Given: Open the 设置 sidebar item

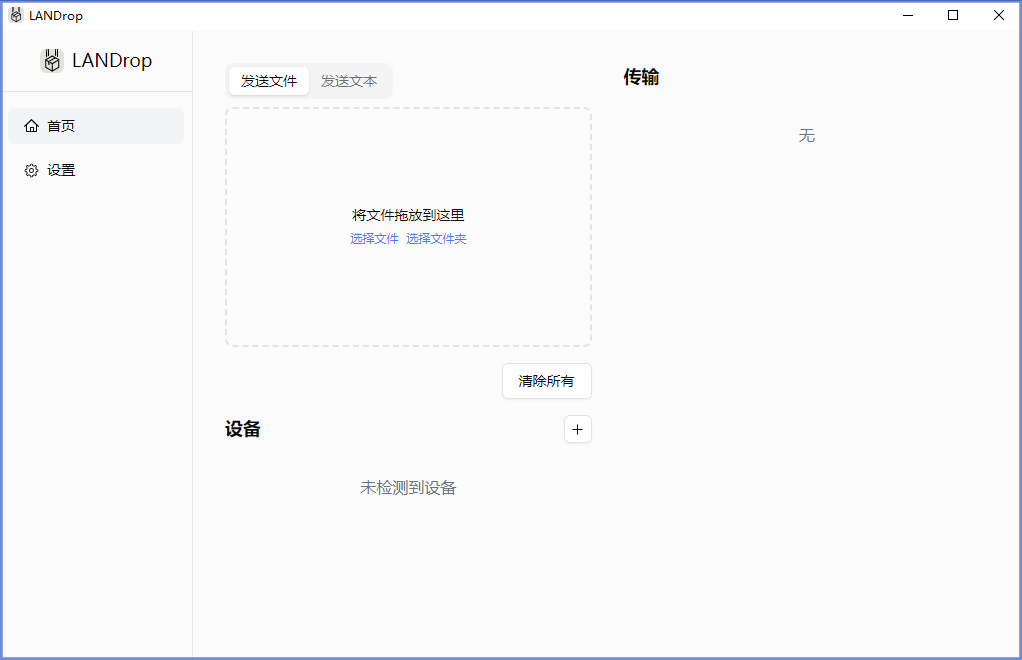Looking at the screenshot, I should coord(96,171).
